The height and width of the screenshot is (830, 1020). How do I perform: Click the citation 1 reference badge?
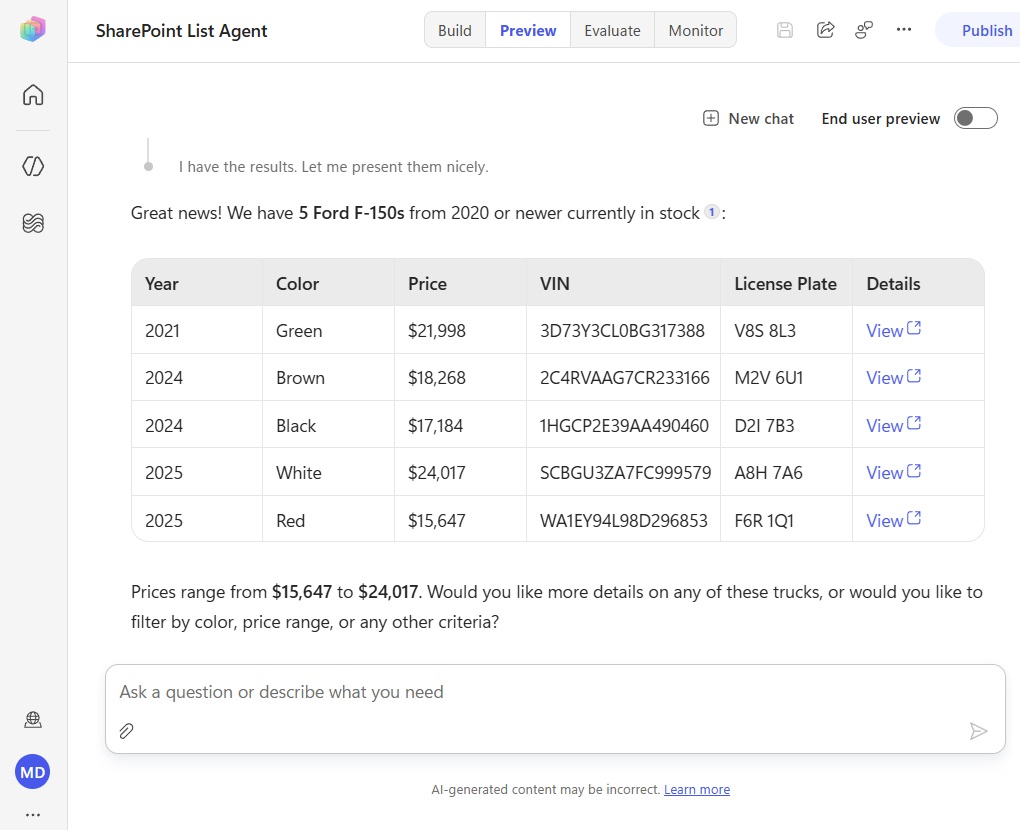pyautogui.click(x=712, y=212)
